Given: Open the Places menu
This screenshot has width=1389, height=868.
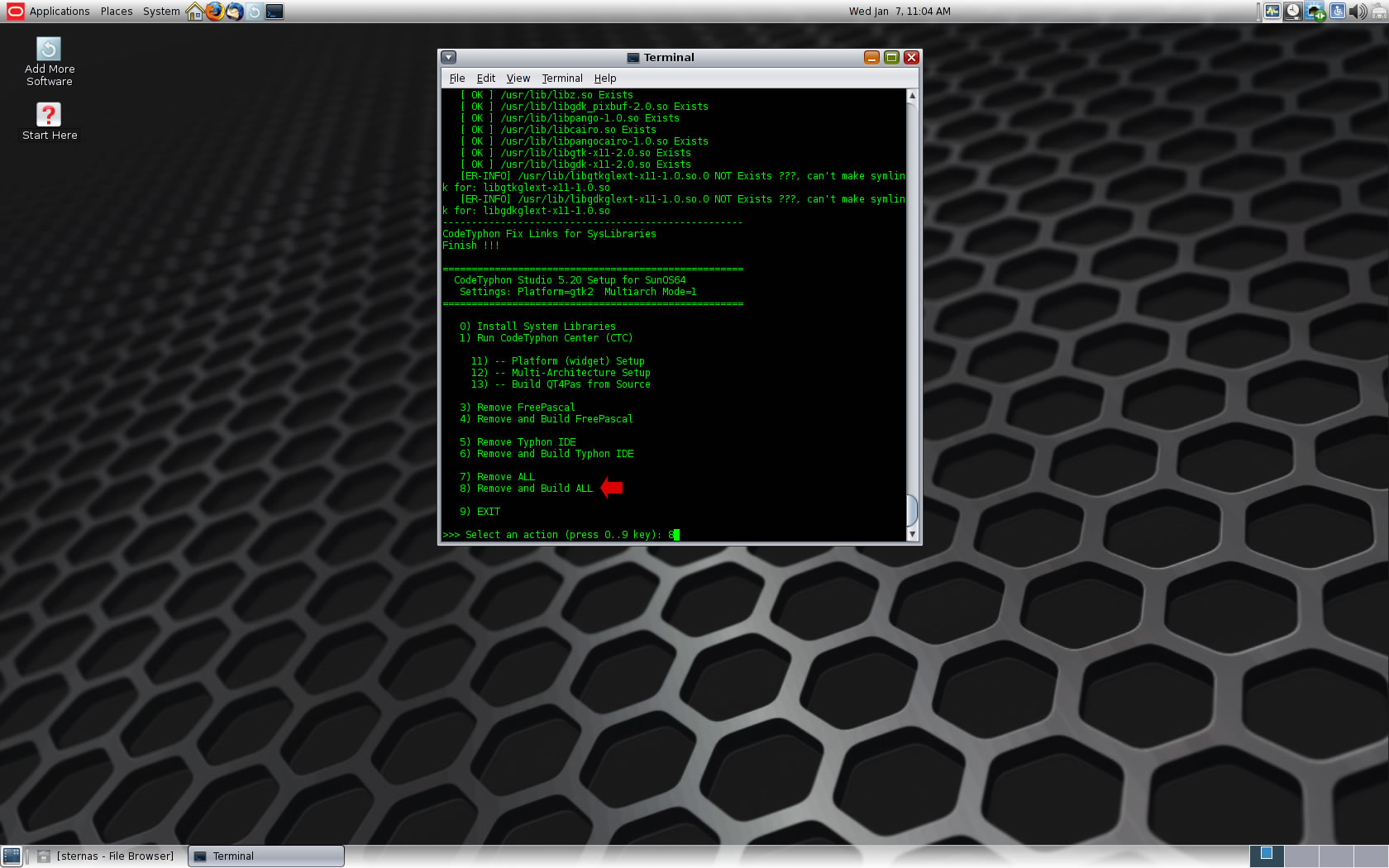Looking at the screenshot, I should click(117, 12).
